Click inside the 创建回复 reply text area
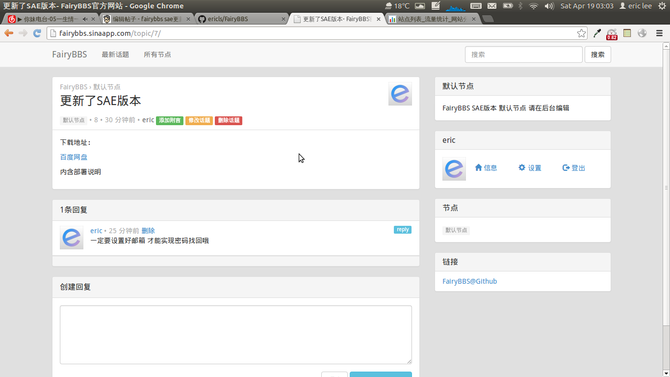Screen dimensions: 670x377 pos(236,335)
